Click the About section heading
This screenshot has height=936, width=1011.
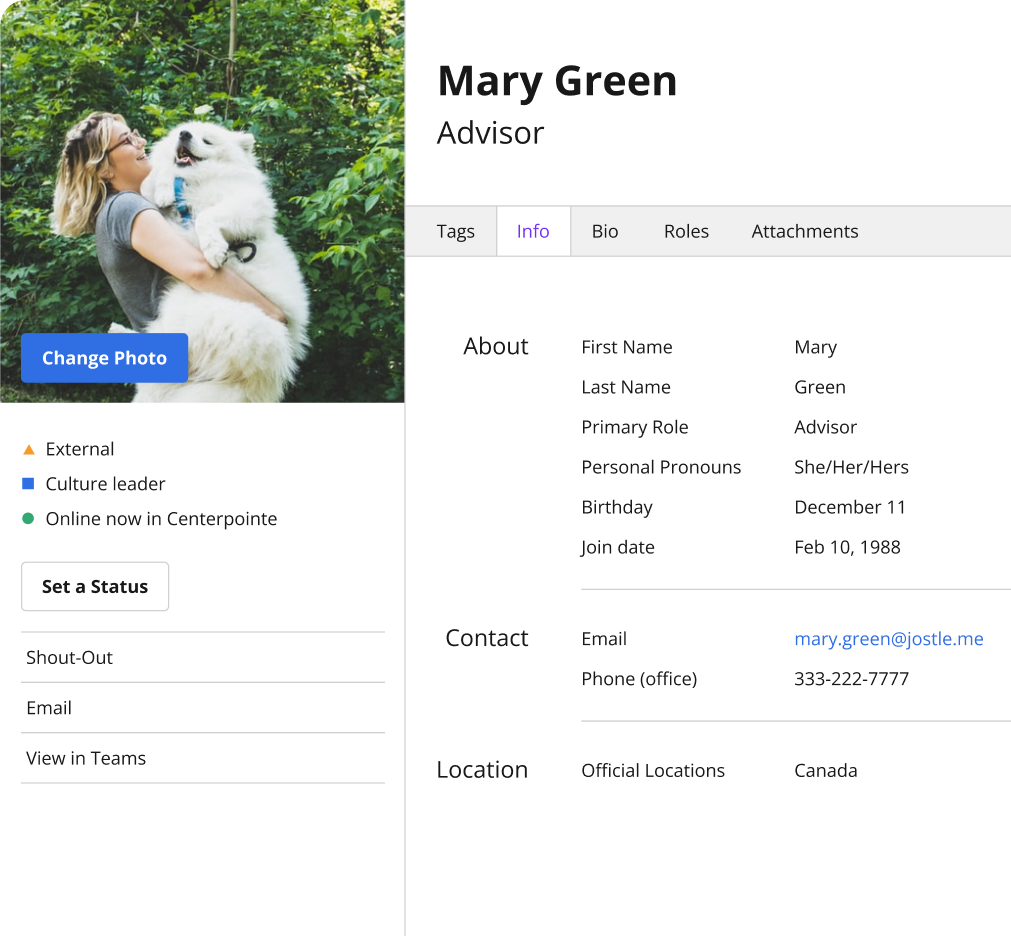click(495, 347)
